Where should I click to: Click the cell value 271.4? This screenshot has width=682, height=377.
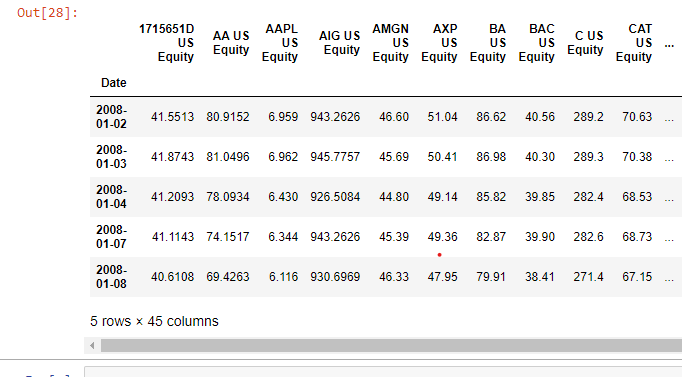pyautogui.click(x=588, y=277)
